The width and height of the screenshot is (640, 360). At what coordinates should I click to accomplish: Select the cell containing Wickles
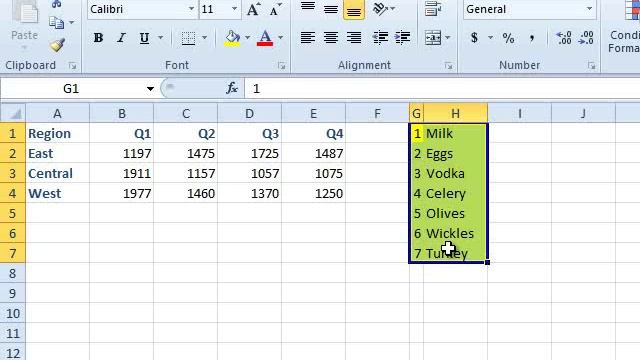tap(456, 233)
